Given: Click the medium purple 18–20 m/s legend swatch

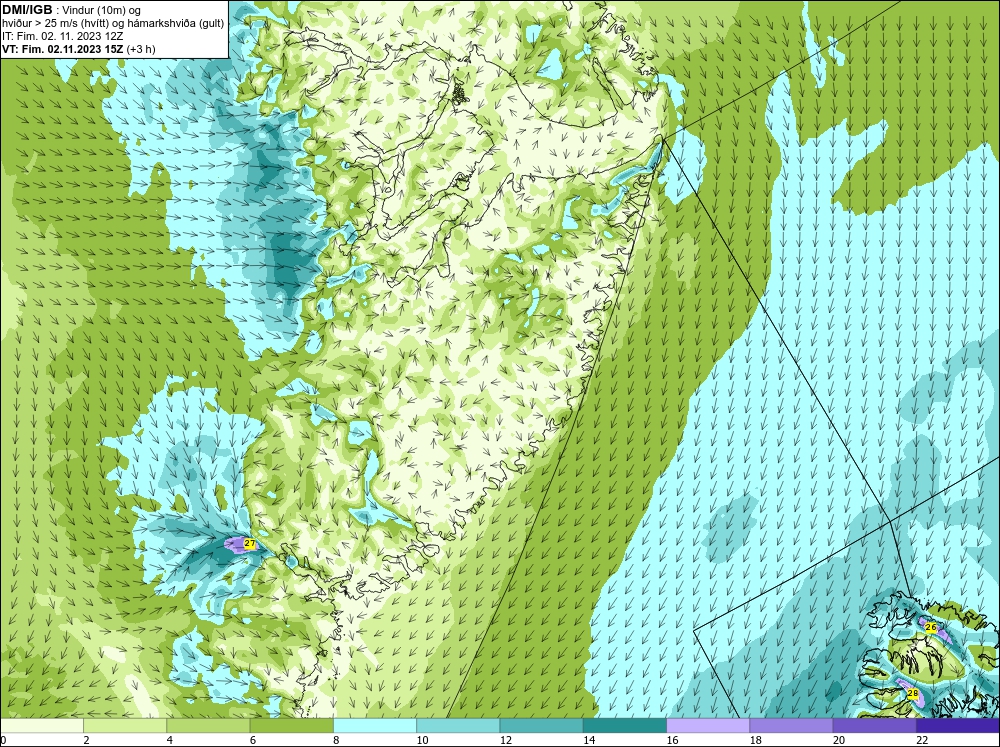Looking at the screenshot, I should tap(791, 725).
